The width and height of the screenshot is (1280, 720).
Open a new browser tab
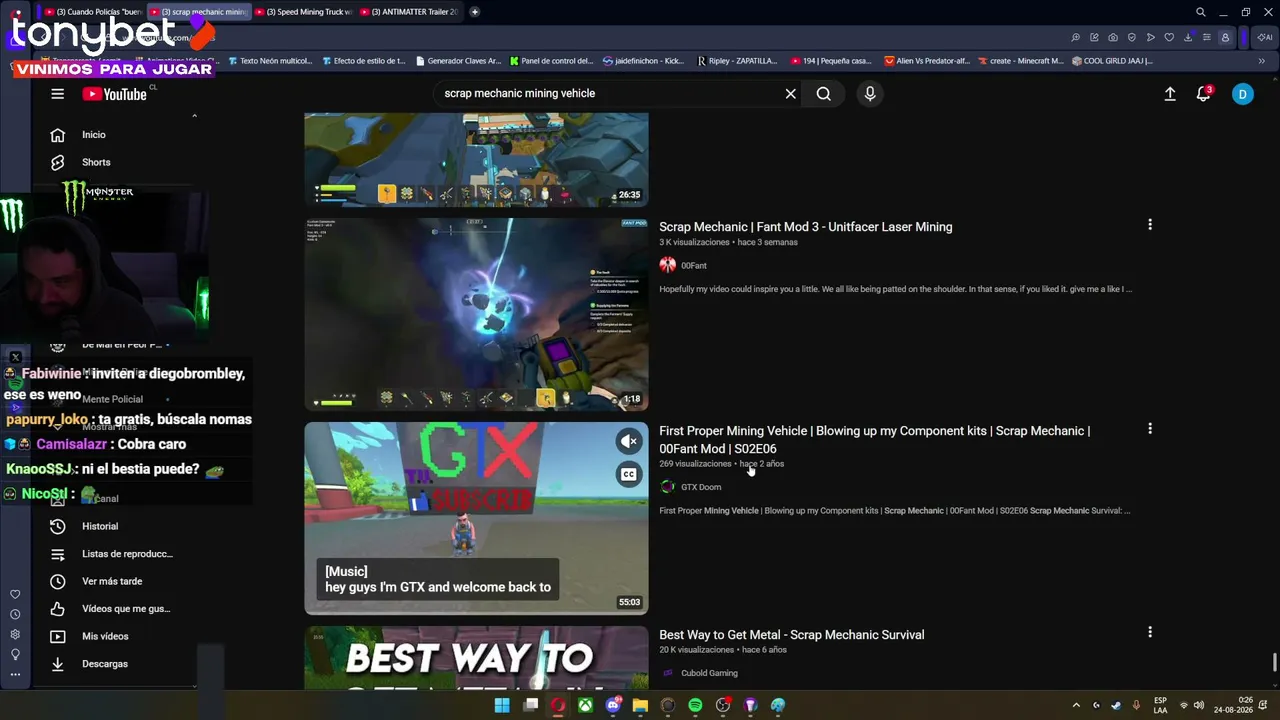475,12
